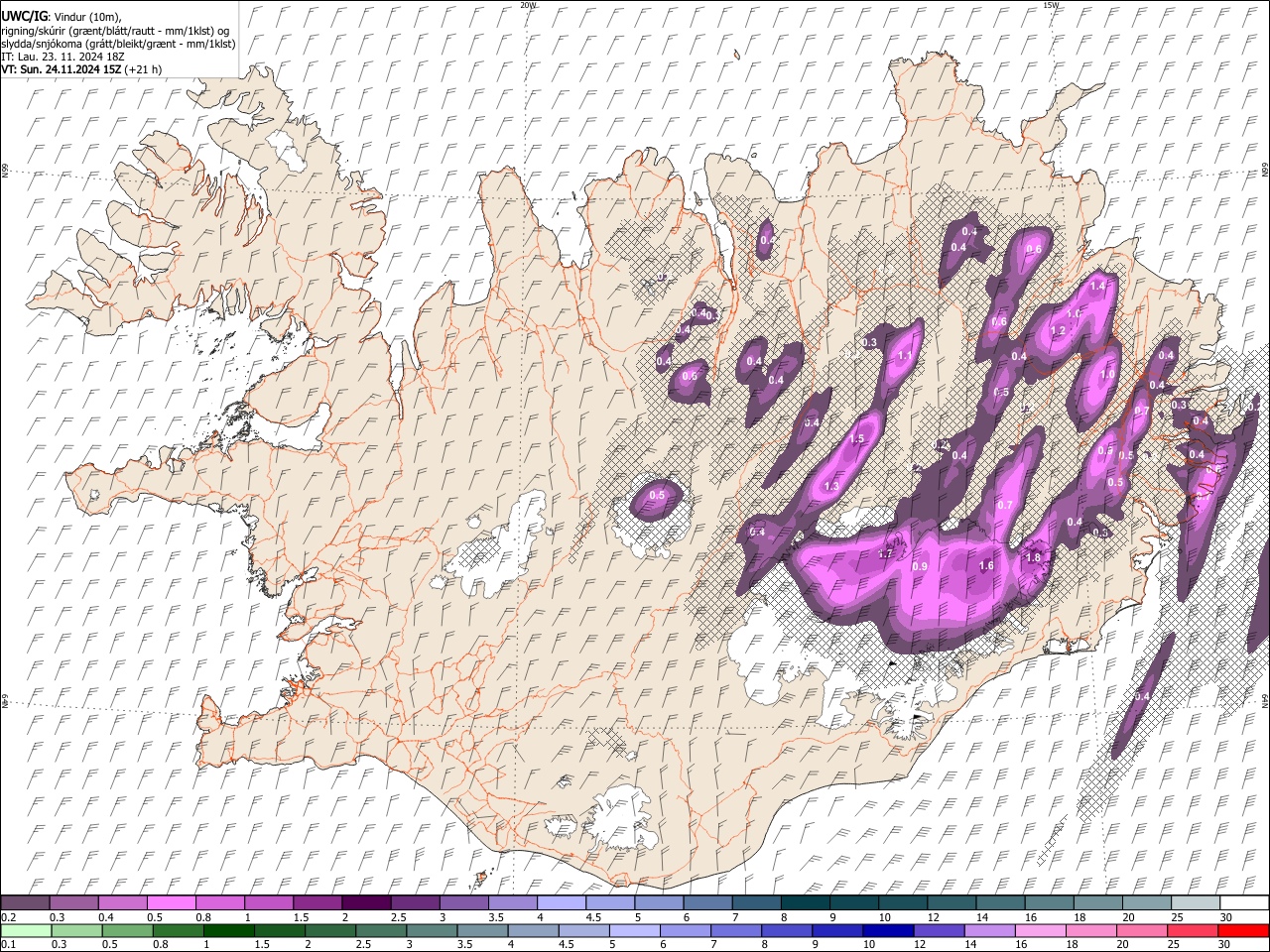Select the light gray legend swatch labeled 25
Viewport: 1270px width, 952px height.
coord(1195,902)
